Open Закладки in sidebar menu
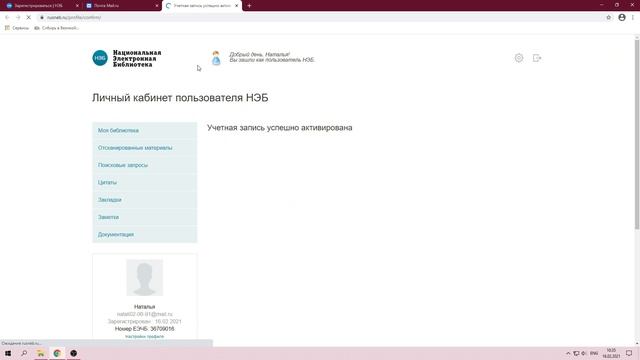The image size is (640, 360). click(144, 200)
